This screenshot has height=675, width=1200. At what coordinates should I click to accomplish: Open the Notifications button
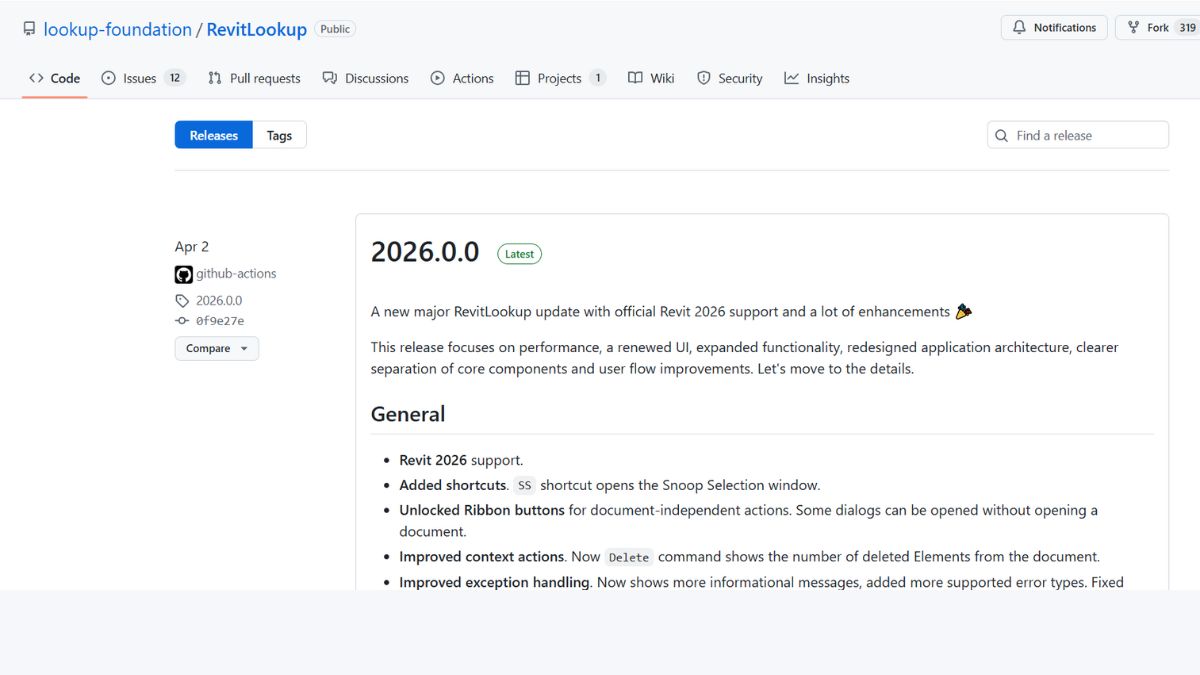(1054, 28)
